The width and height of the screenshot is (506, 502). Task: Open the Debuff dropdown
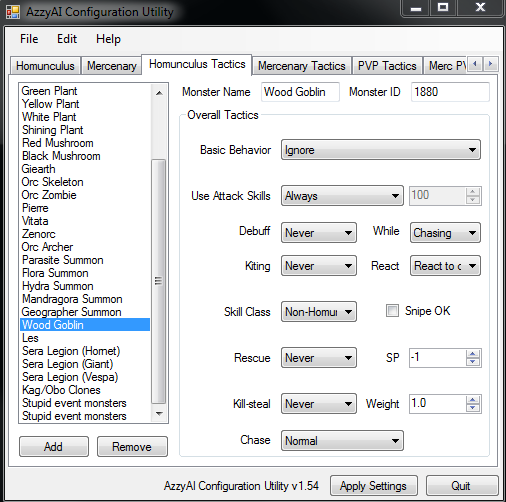click(319, 233)
